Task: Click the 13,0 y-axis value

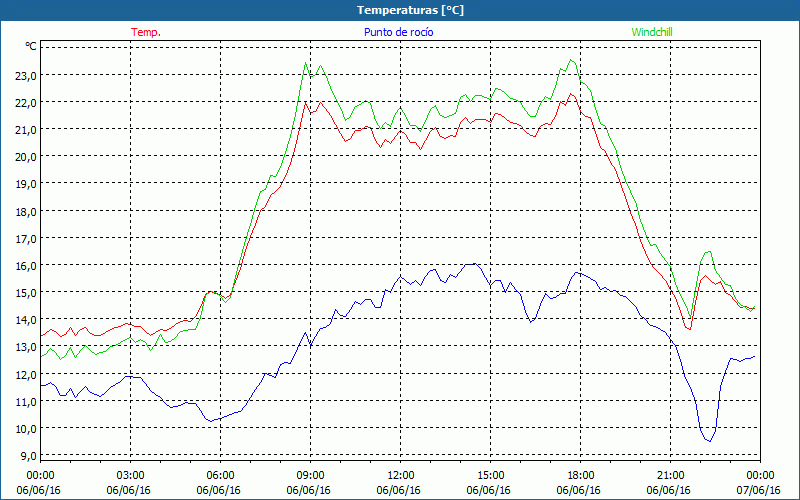Action: [x=27, y=347]
